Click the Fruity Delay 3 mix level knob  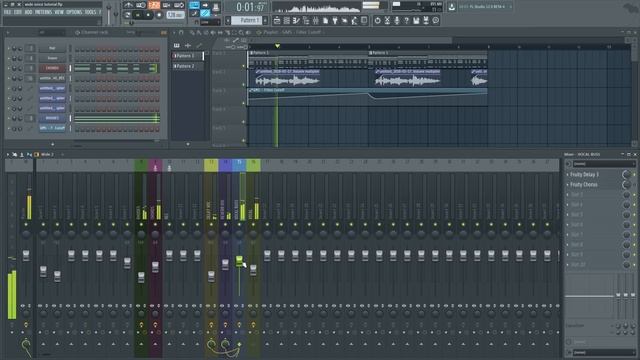(626, 175)
